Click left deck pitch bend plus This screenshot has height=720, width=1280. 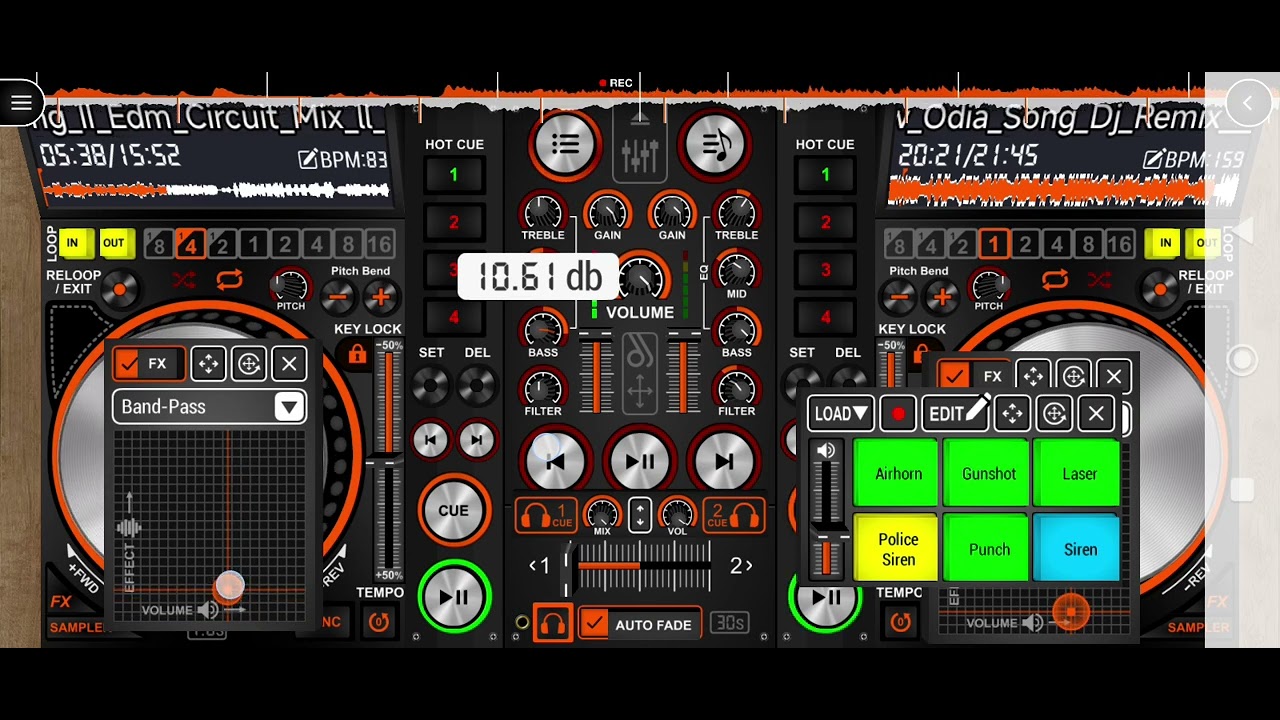tap(380, 296)
